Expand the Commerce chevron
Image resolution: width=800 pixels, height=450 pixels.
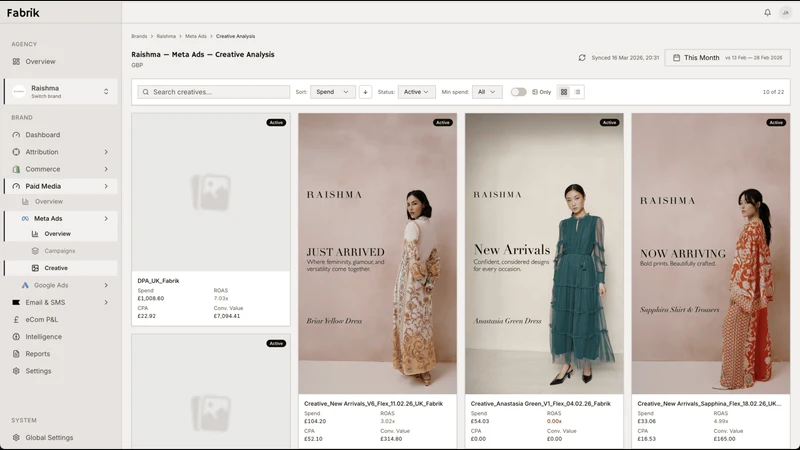coord(106,169)
